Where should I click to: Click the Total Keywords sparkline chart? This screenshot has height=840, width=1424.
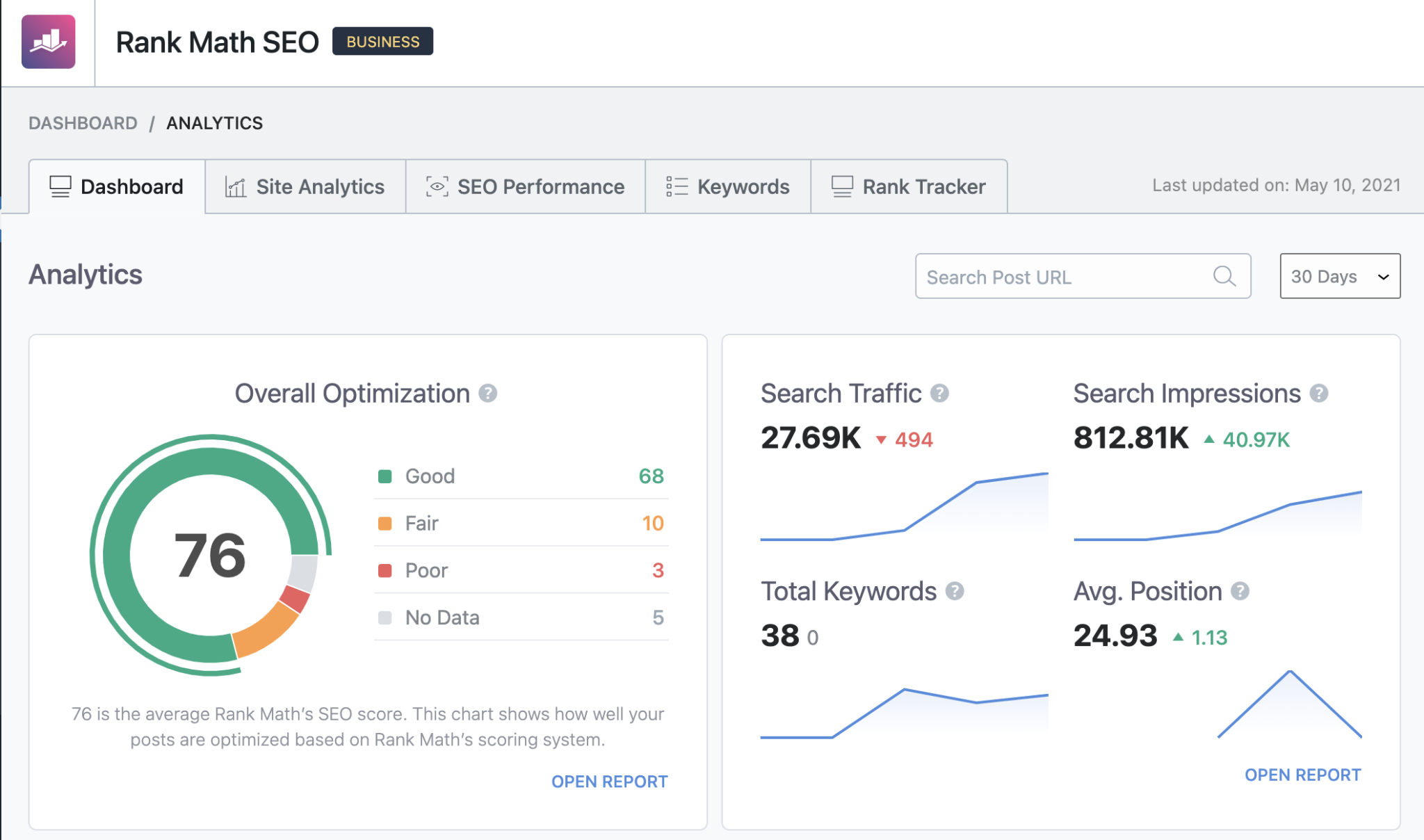[904, 713]
